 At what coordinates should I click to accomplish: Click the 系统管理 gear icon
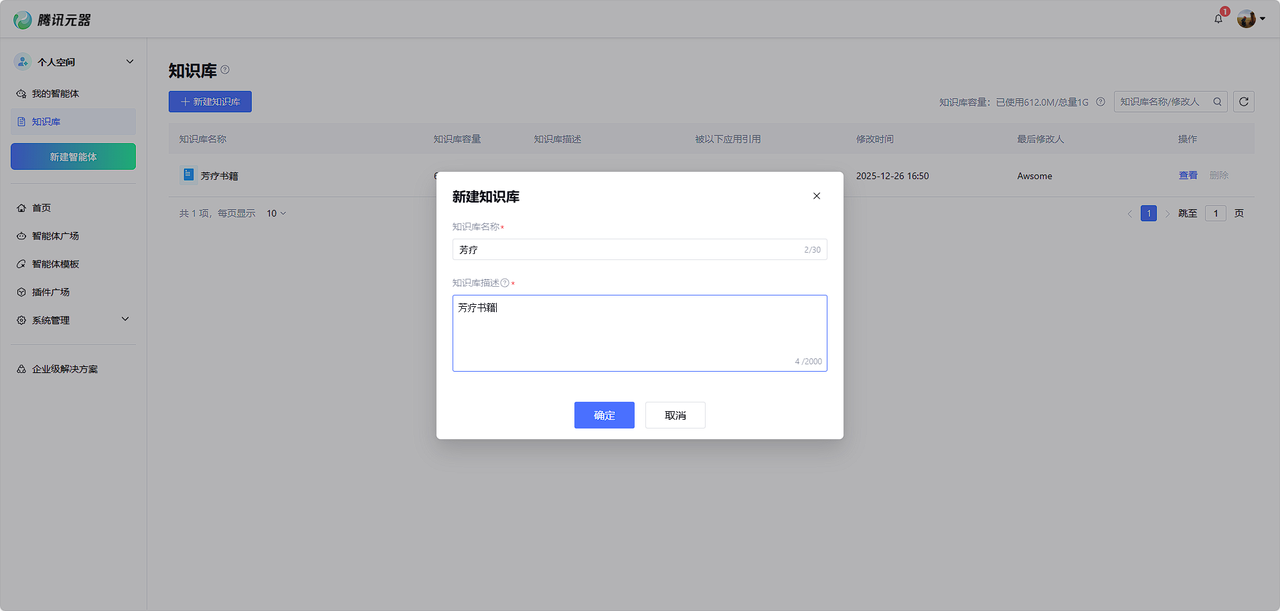[22, 320]
